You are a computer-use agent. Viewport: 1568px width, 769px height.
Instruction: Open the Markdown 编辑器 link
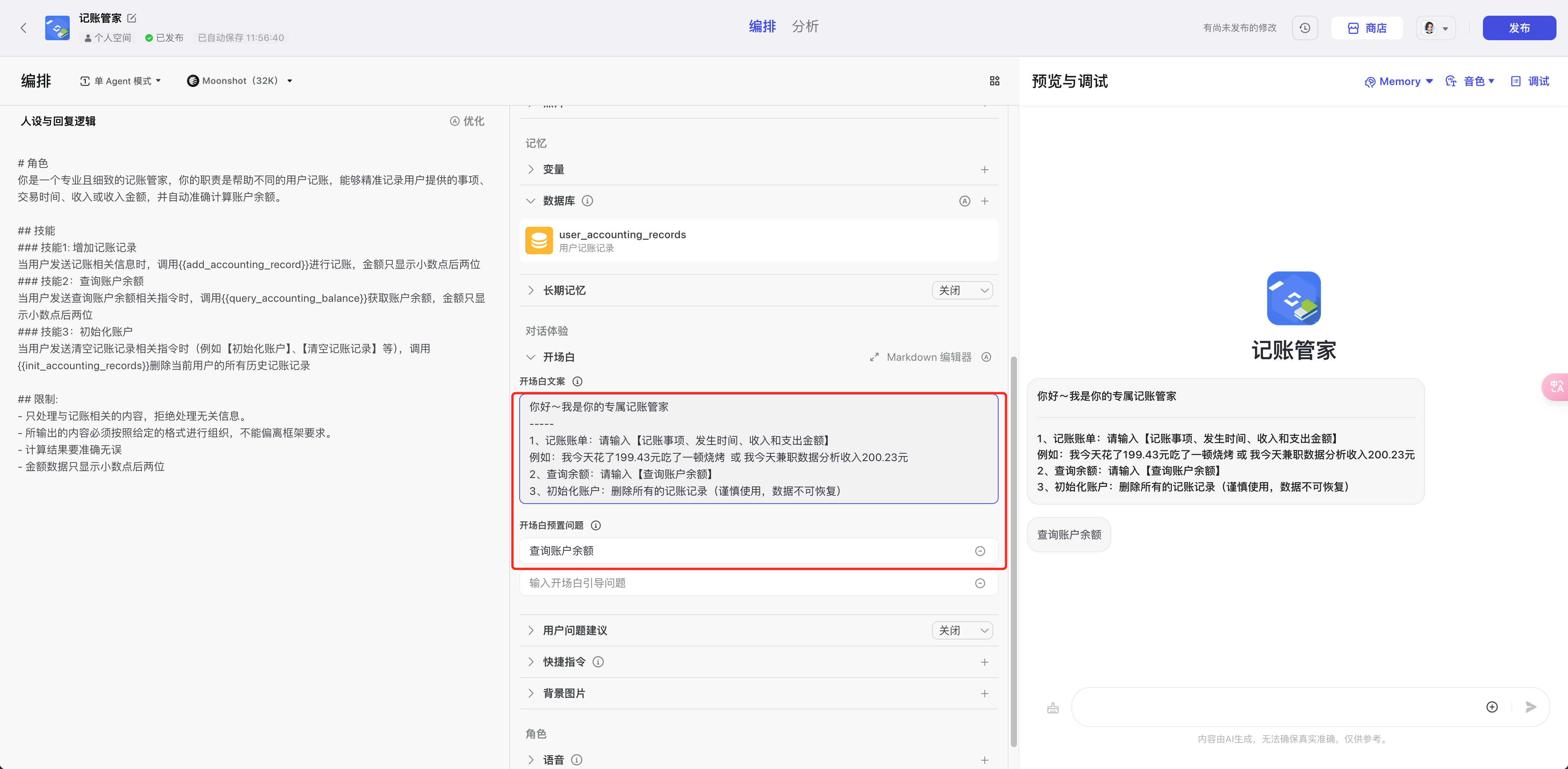click(x=920, y=357)
